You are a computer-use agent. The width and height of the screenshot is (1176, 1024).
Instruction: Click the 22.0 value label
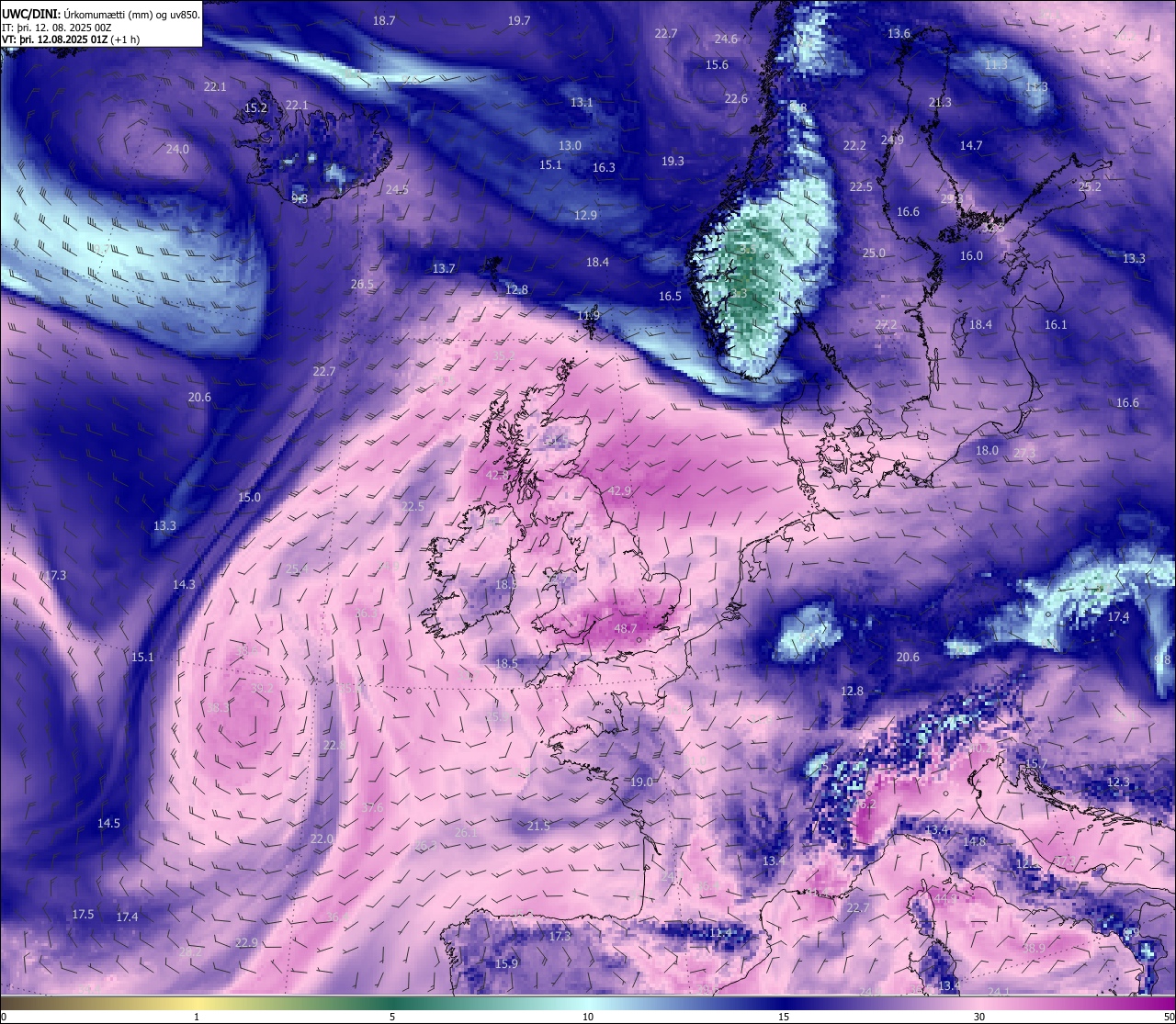tap(322, 838)
